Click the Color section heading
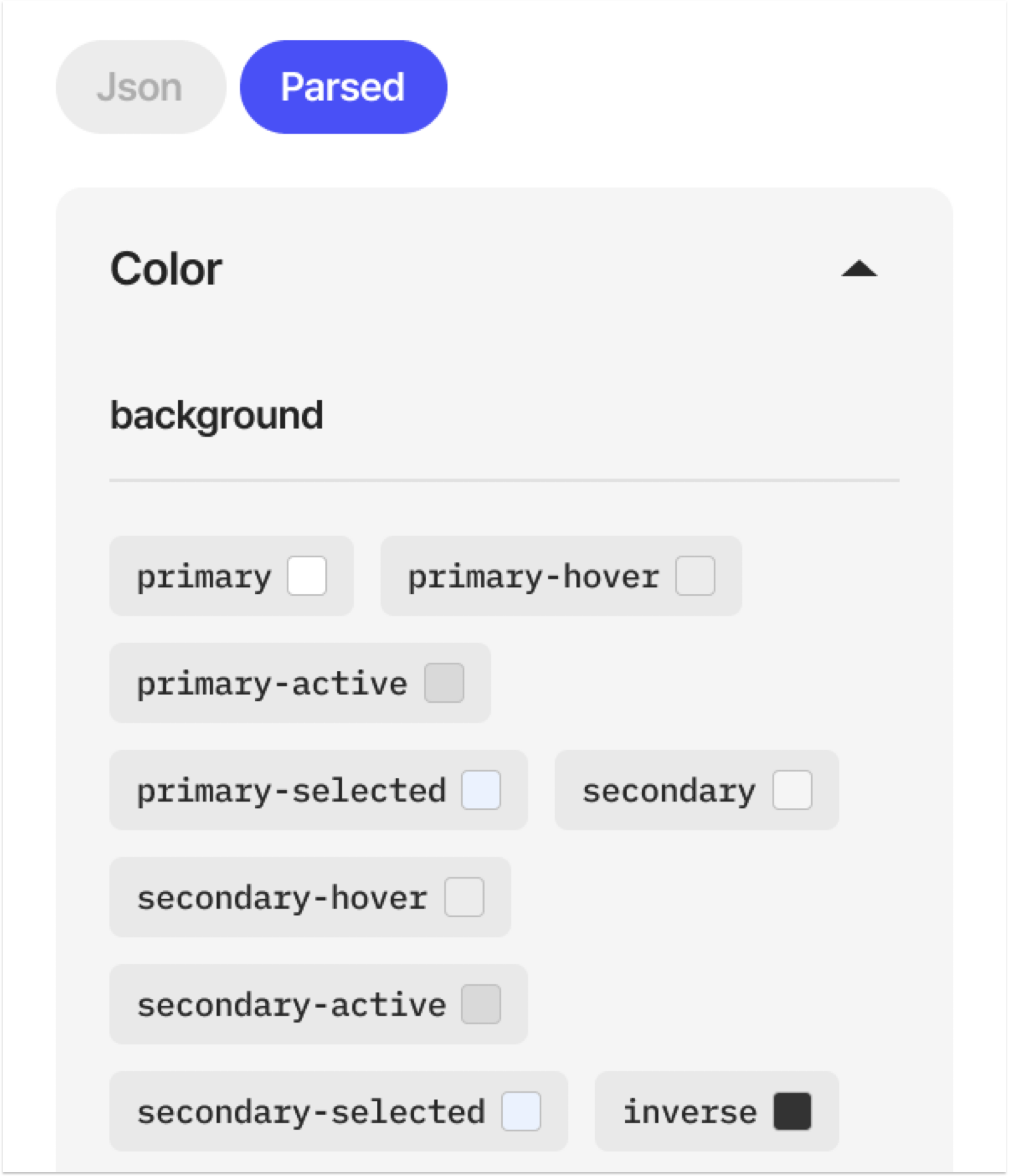The image size is (1009, 1176). tap(166, 268)
